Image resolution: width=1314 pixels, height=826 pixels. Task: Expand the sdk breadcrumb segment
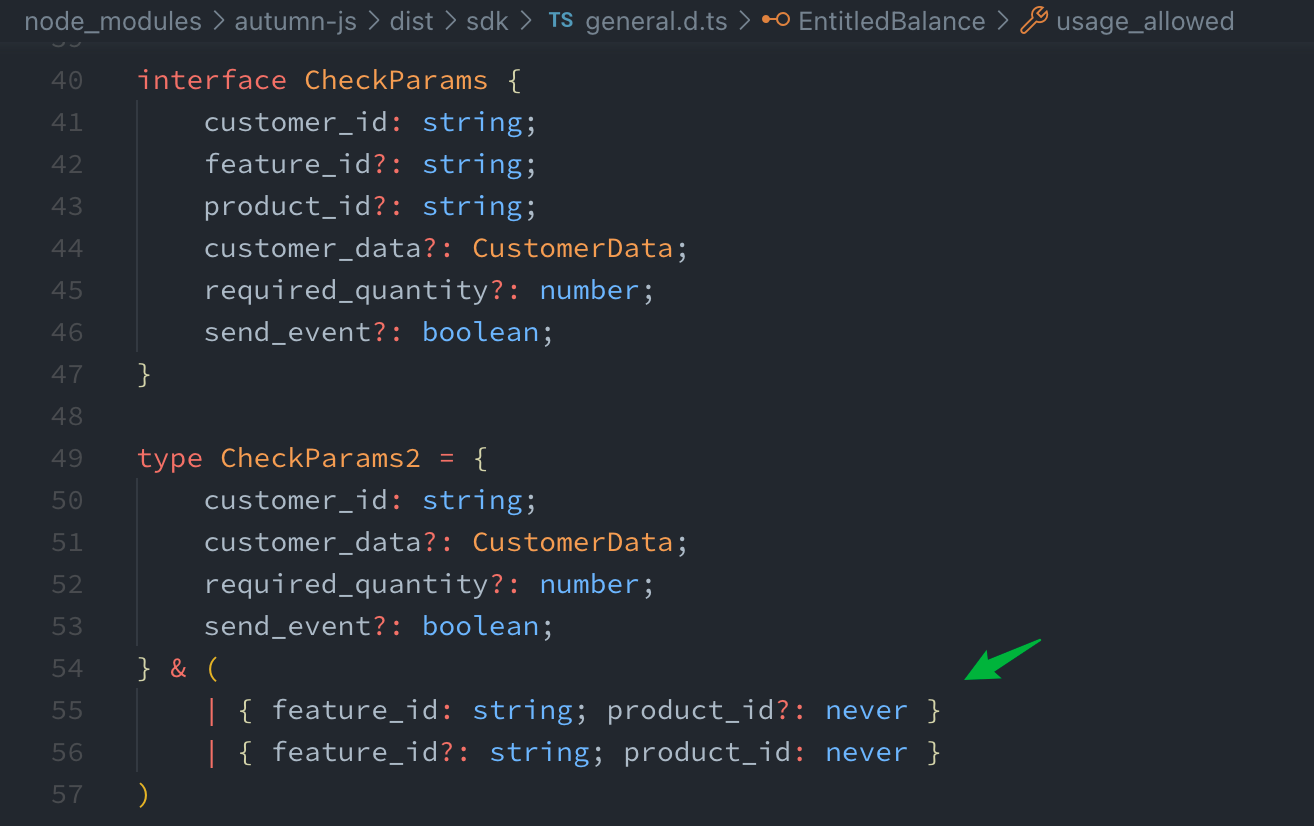click(487, 21)
